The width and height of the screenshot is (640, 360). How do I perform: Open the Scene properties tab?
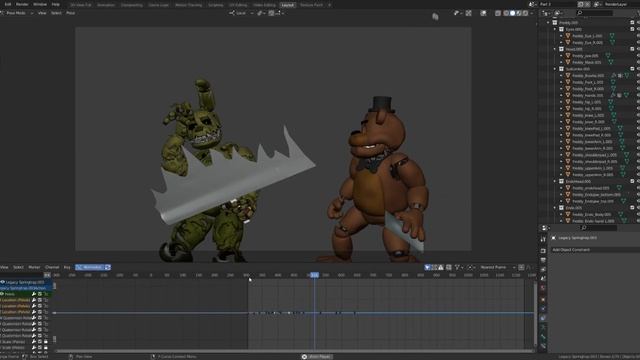pos(543,279)
